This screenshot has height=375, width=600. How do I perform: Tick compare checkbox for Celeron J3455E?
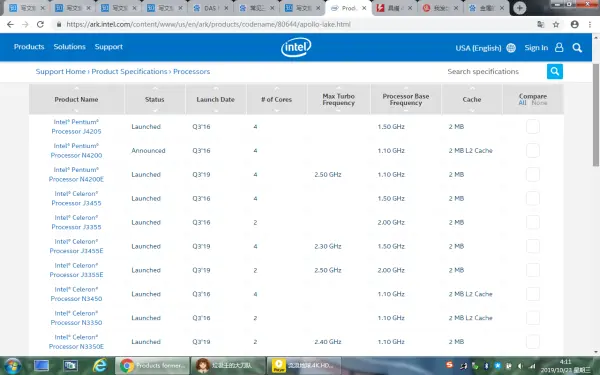click(533, 246)
